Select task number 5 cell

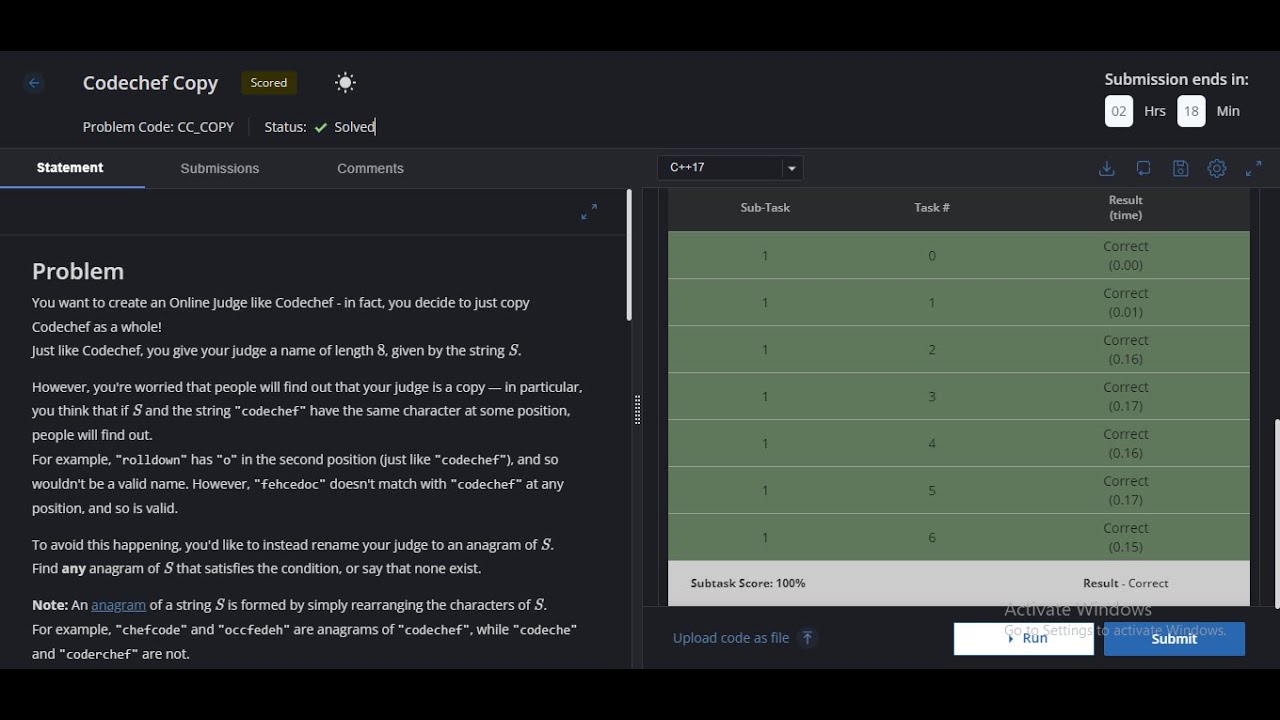coord(932,491)
